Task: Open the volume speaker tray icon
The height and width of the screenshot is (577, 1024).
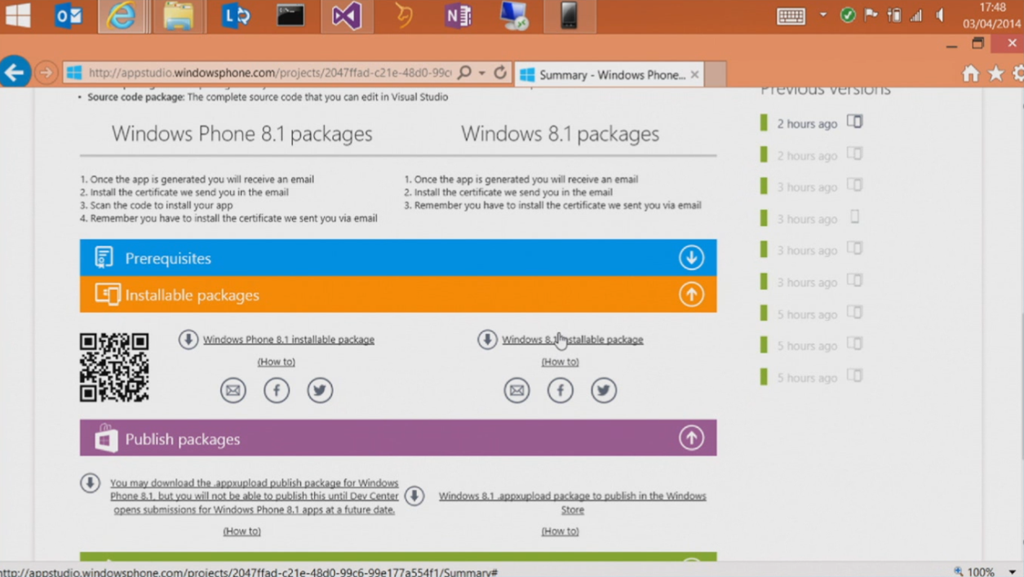Action: coord(940,15)
